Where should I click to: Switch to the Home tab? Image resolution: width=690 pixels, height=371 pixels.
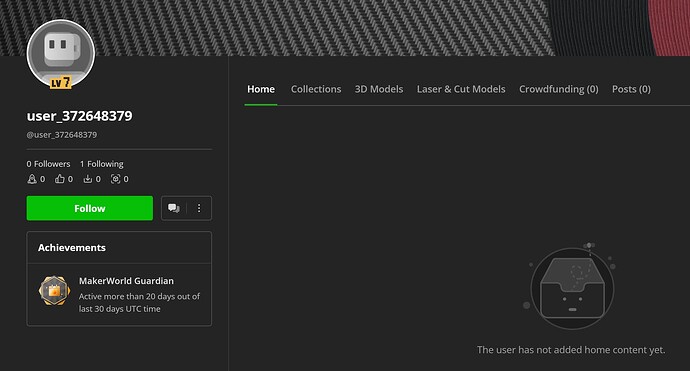(261, 89)
